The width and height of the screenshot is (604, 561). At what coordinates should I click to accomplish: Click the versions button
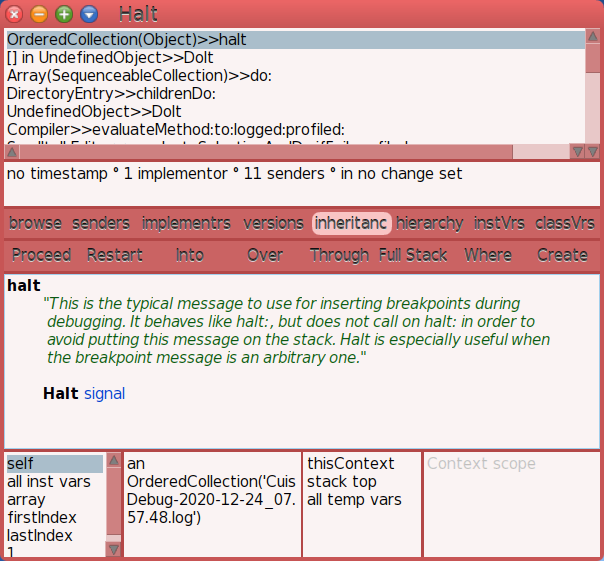[273, 223]
